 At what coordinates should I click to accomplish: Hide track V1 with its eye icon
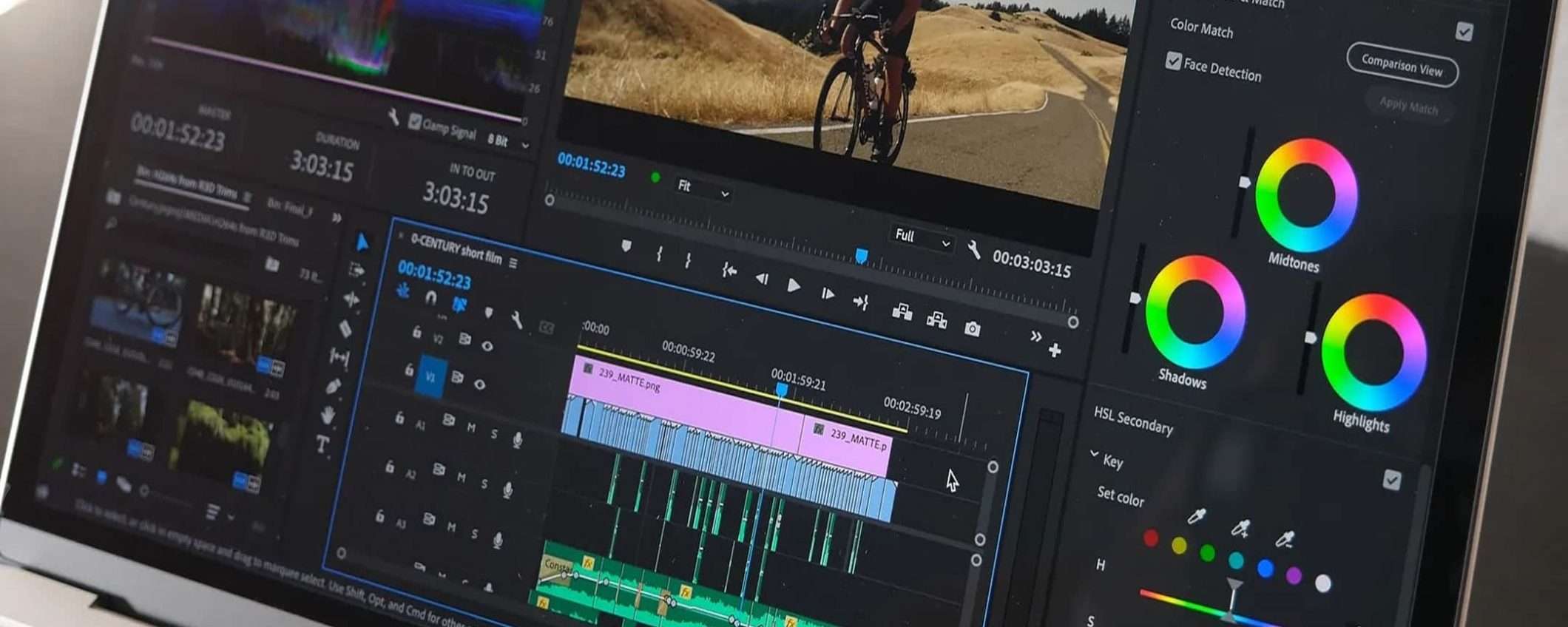coord(479,384)
